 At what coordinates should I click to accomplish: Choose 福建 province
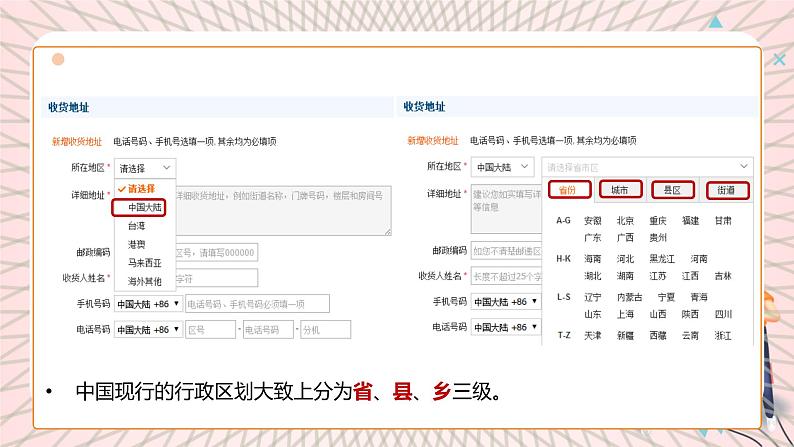[x=690, y=221]
